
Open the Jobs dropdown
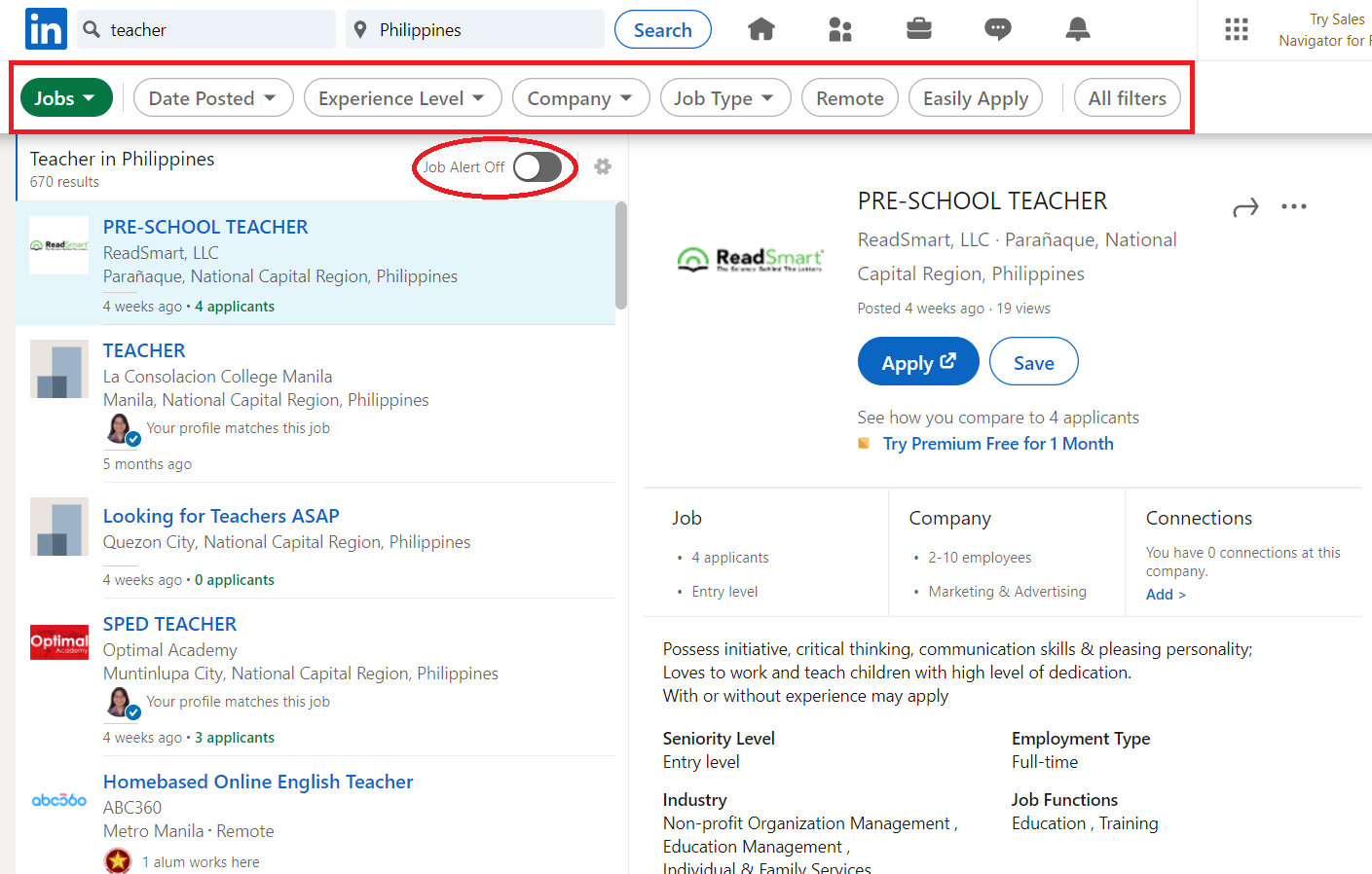point(66,98)
